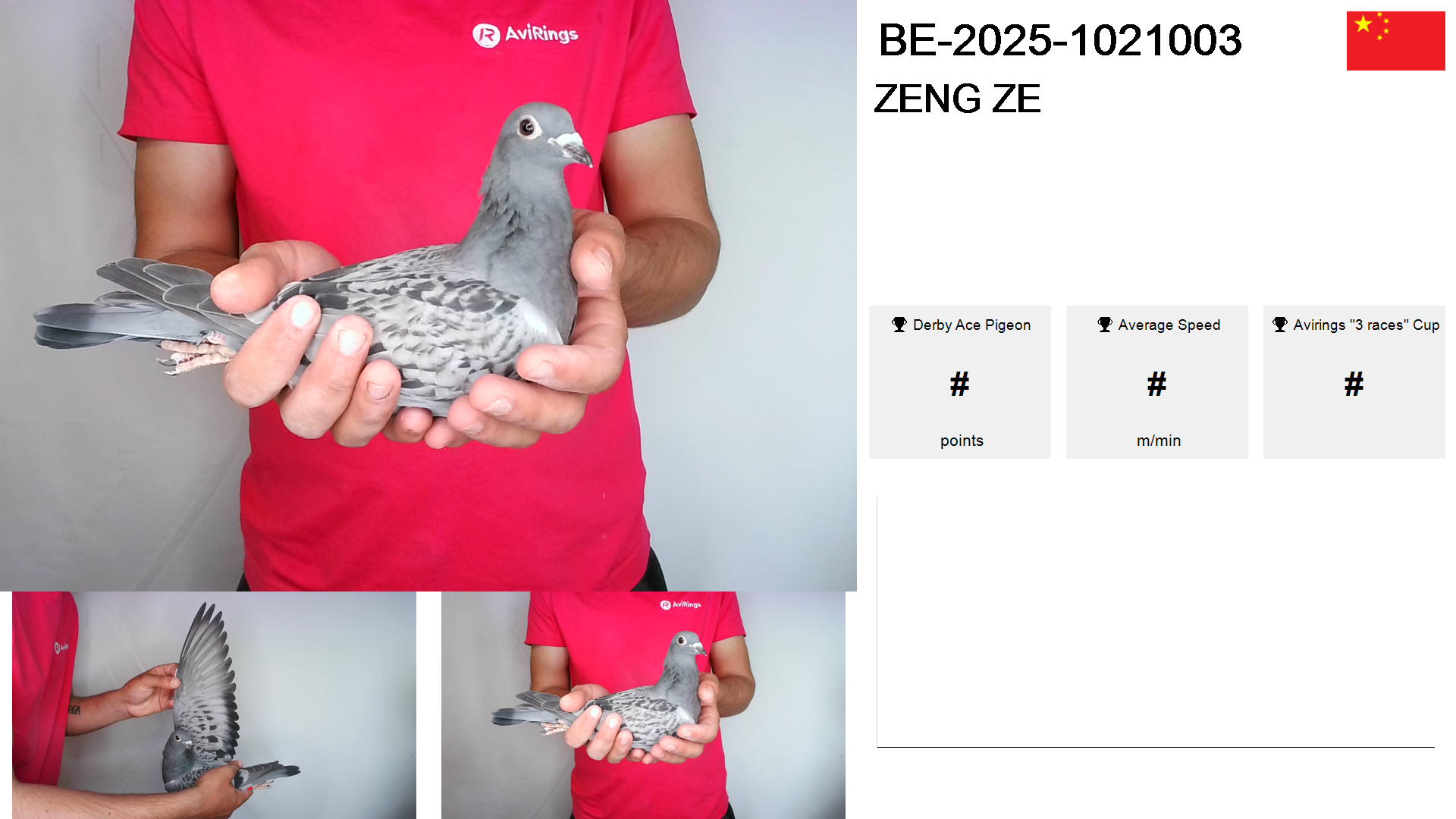Open the spread wing thumbnail photo
Image resolution: width=1456 pixels, height=819 pixels.
[x=214, y=705]
